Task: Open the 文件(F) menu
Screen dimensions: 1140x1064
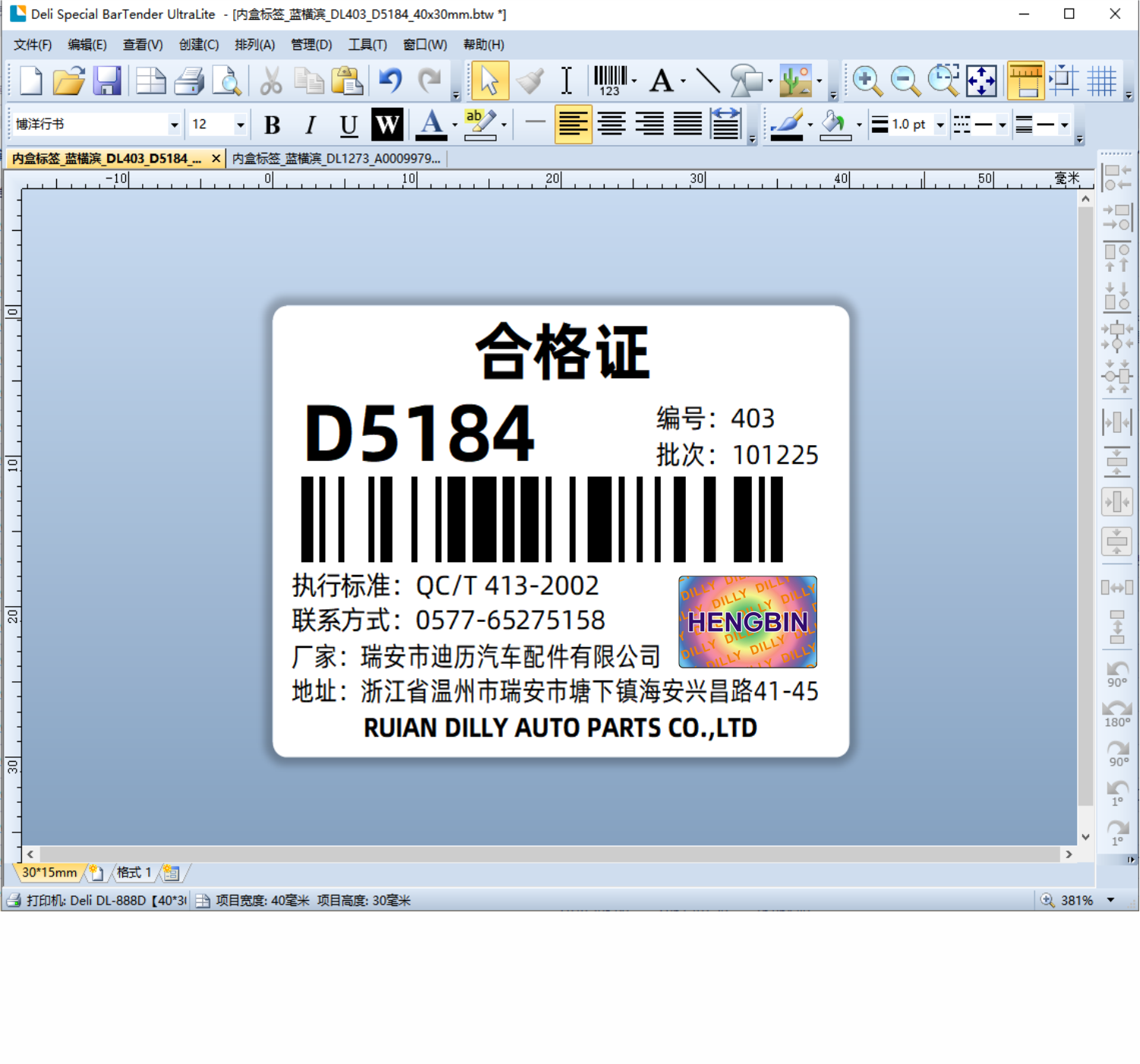Action: pos(33,45)
